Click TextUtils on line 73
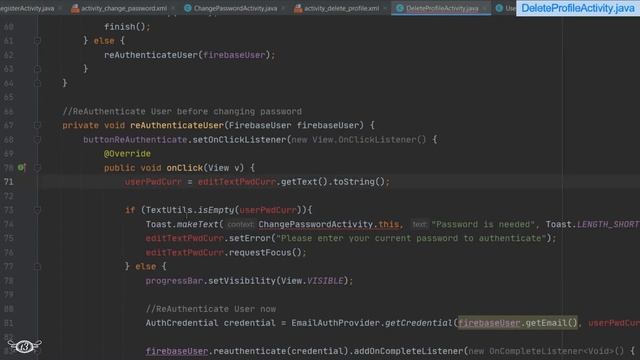640x360 pixels. (169, 210)
